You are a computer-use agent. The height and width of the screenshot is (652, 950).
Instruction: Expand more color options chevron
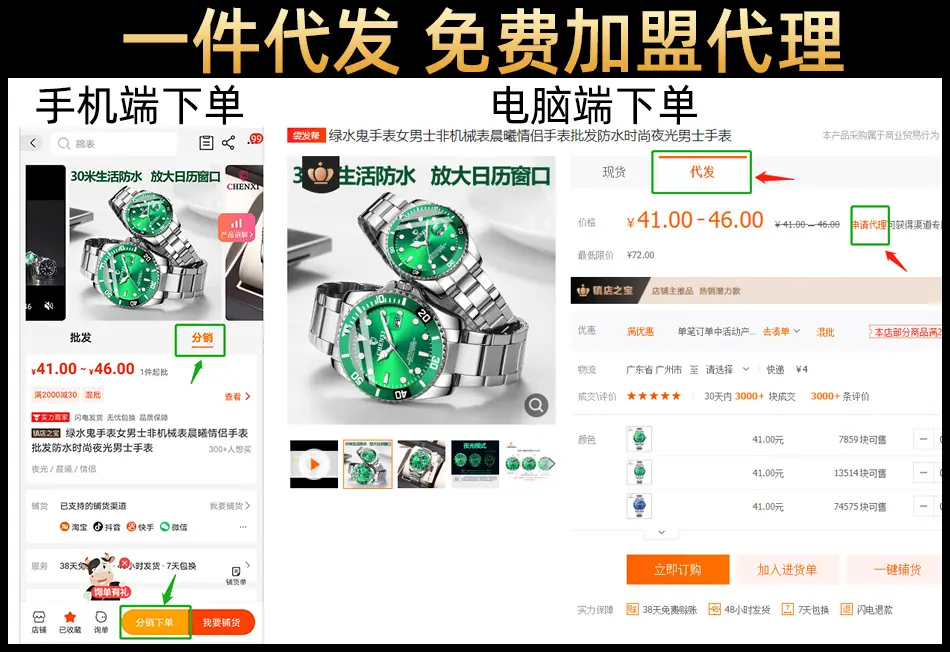coord(661,533)
